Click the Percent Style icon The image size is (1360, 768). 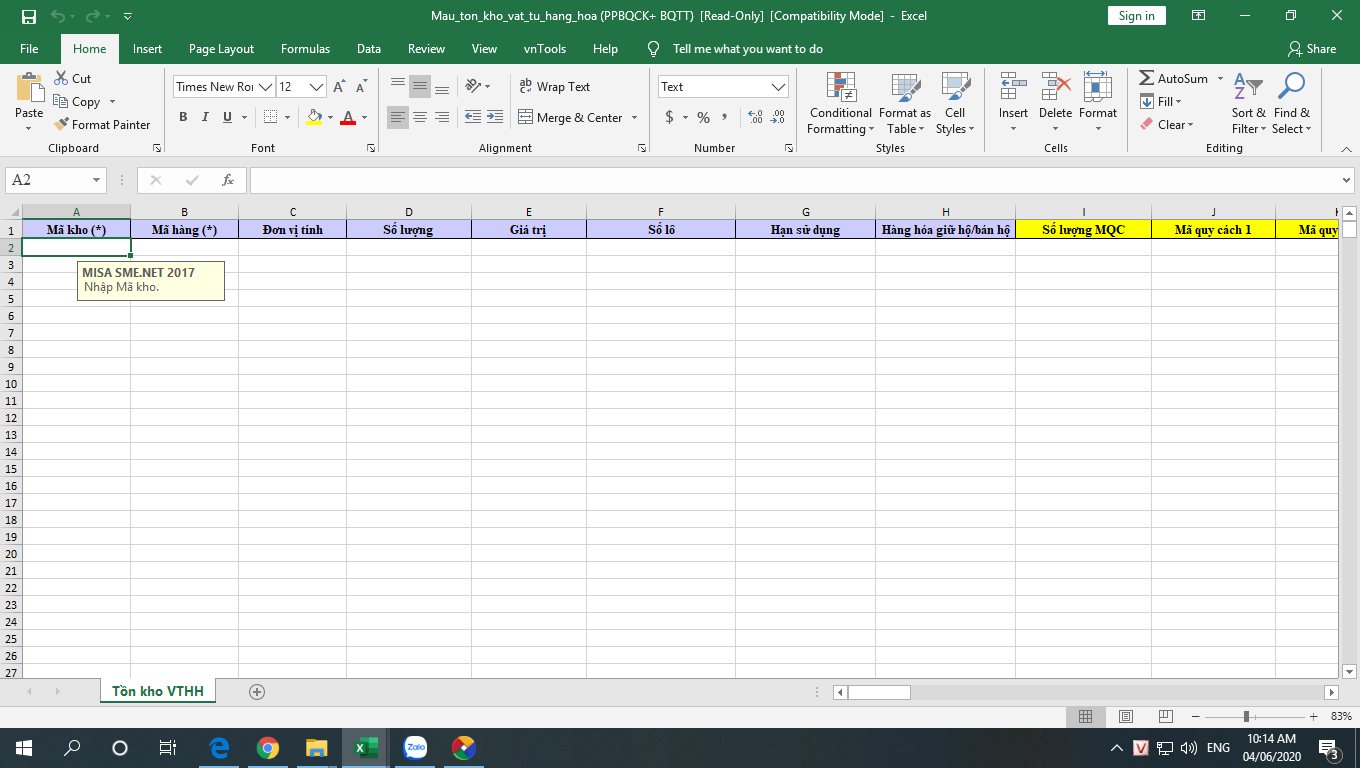point(703,118)
